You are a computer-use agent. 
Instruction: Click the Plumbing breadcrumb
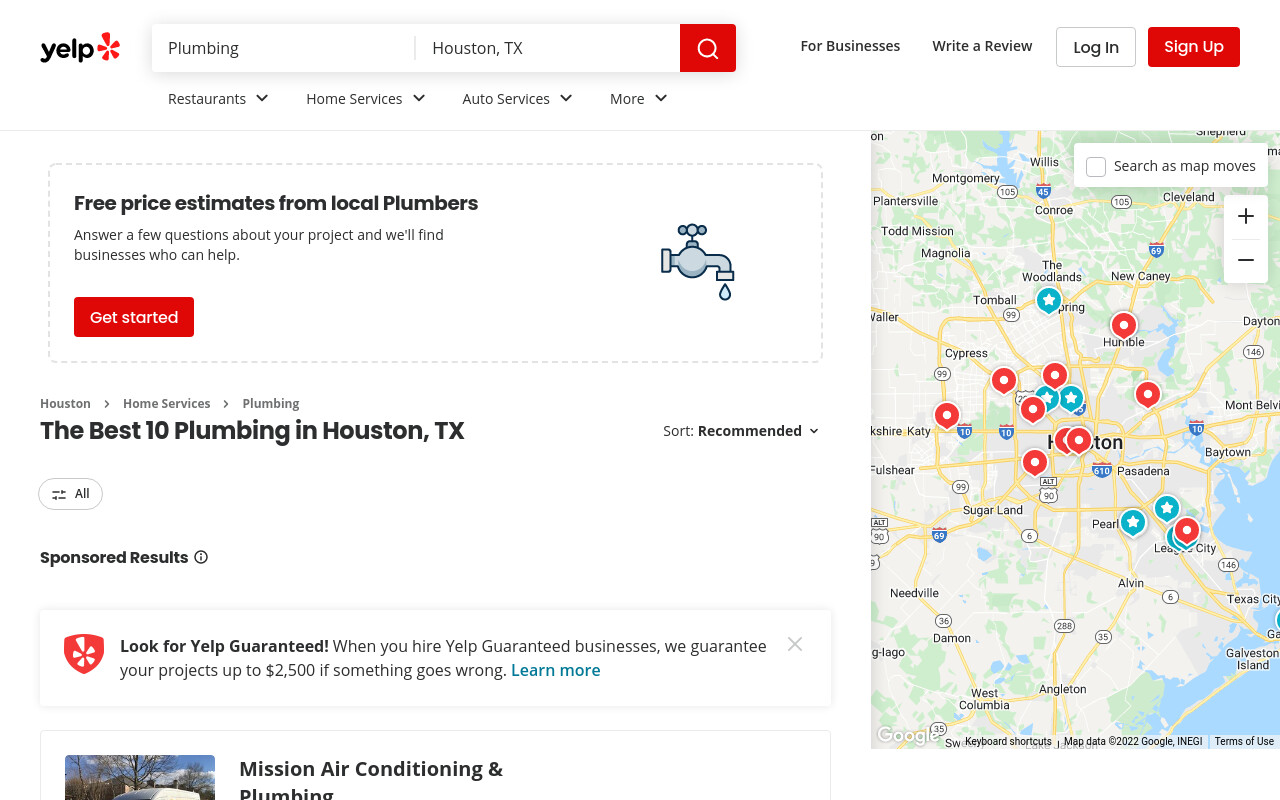(x=271, y=403)
